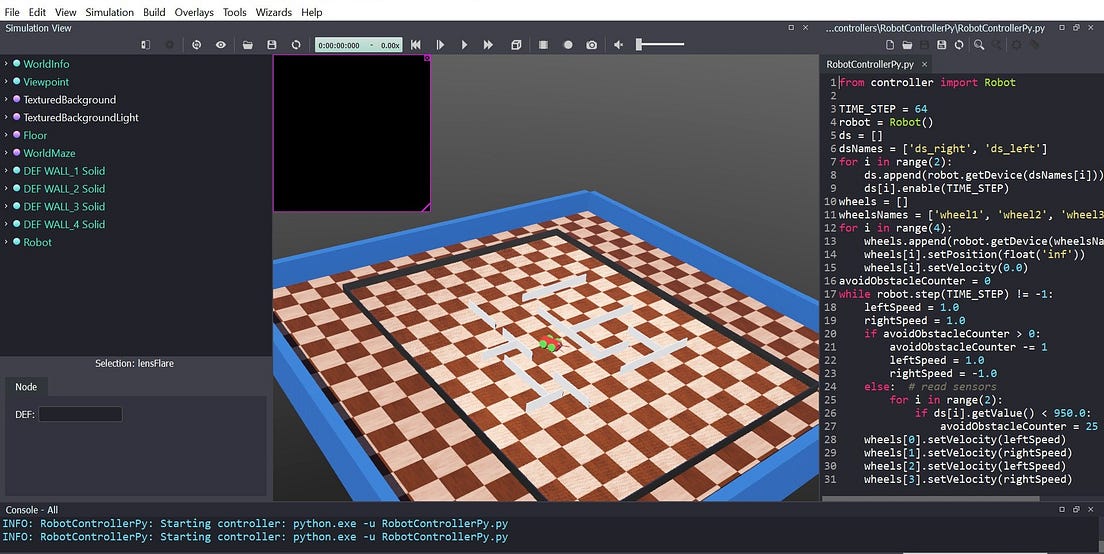The height and width of the screenshot is (554, 1104).
Task: Hide the scene tree panel icon
Action: click(145, 44)
